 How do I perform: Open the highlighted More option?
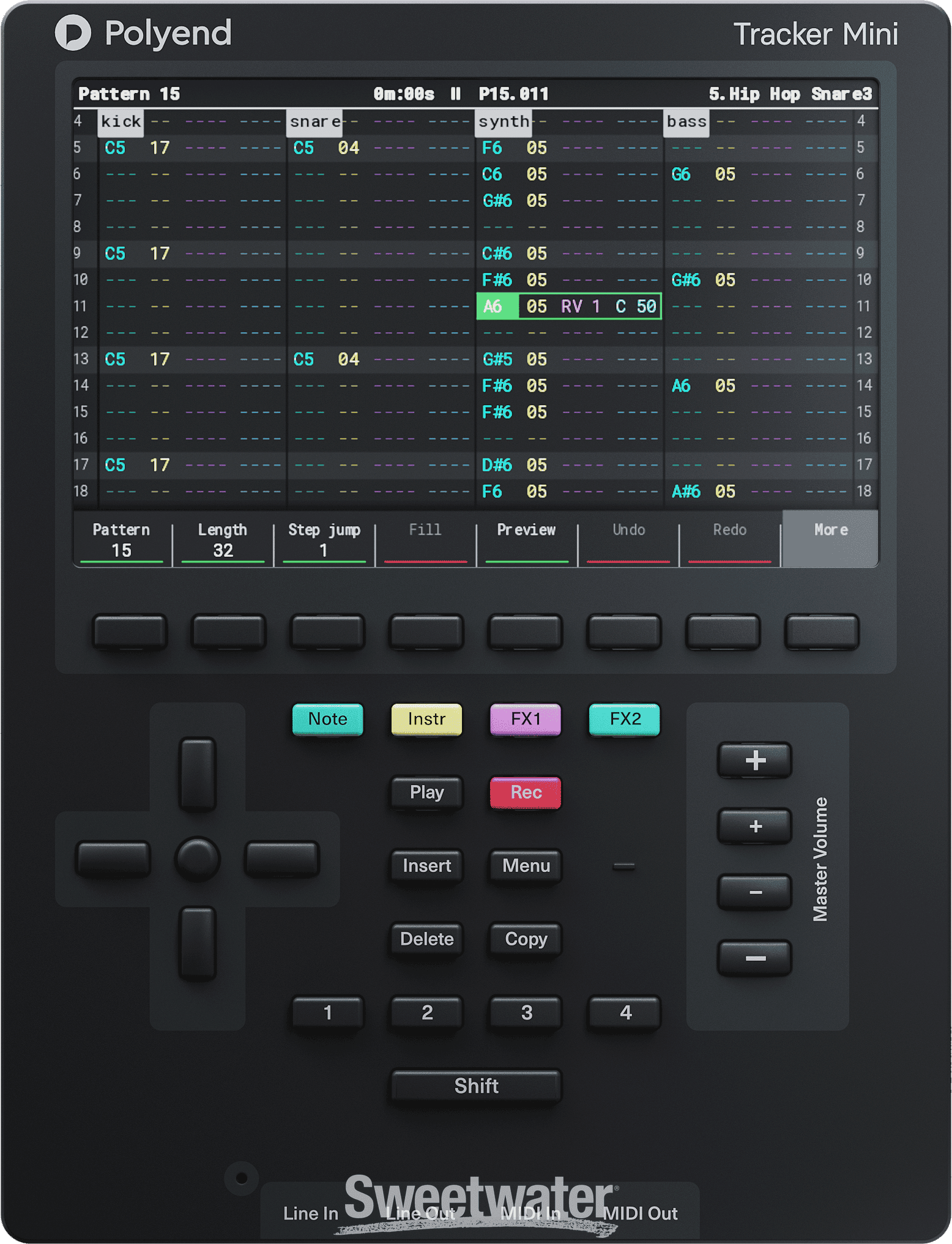pos(830,540)
